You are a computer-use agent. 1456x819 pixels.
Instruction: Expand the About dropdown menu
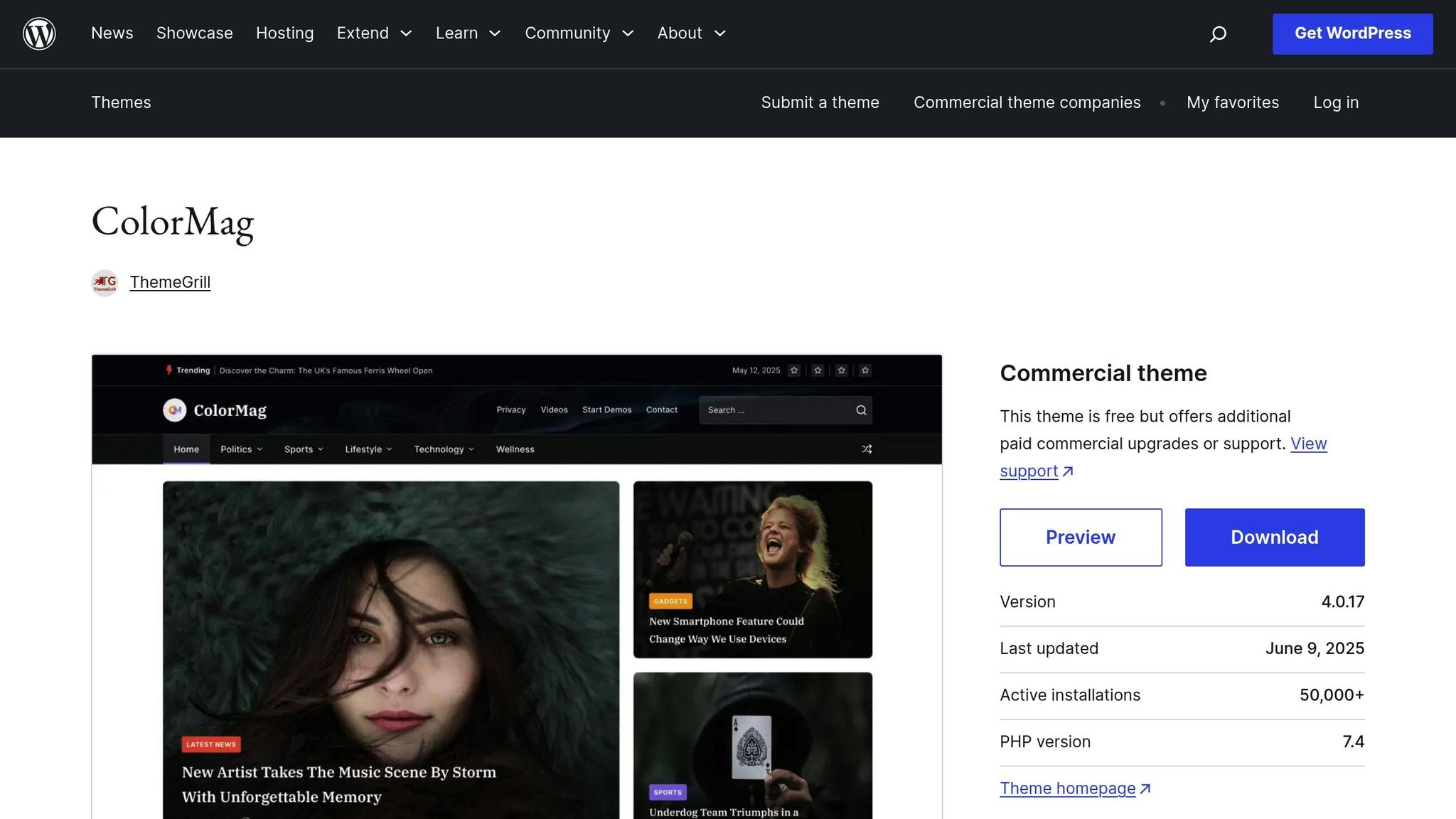coord(692,33)
